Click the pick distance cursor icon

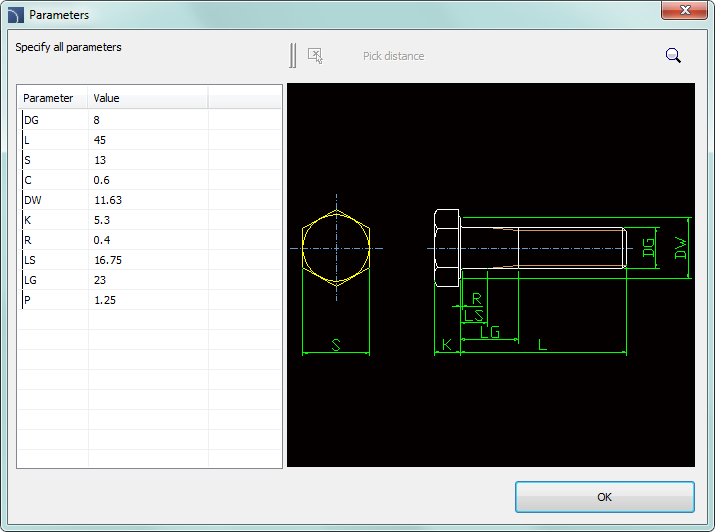316,56
